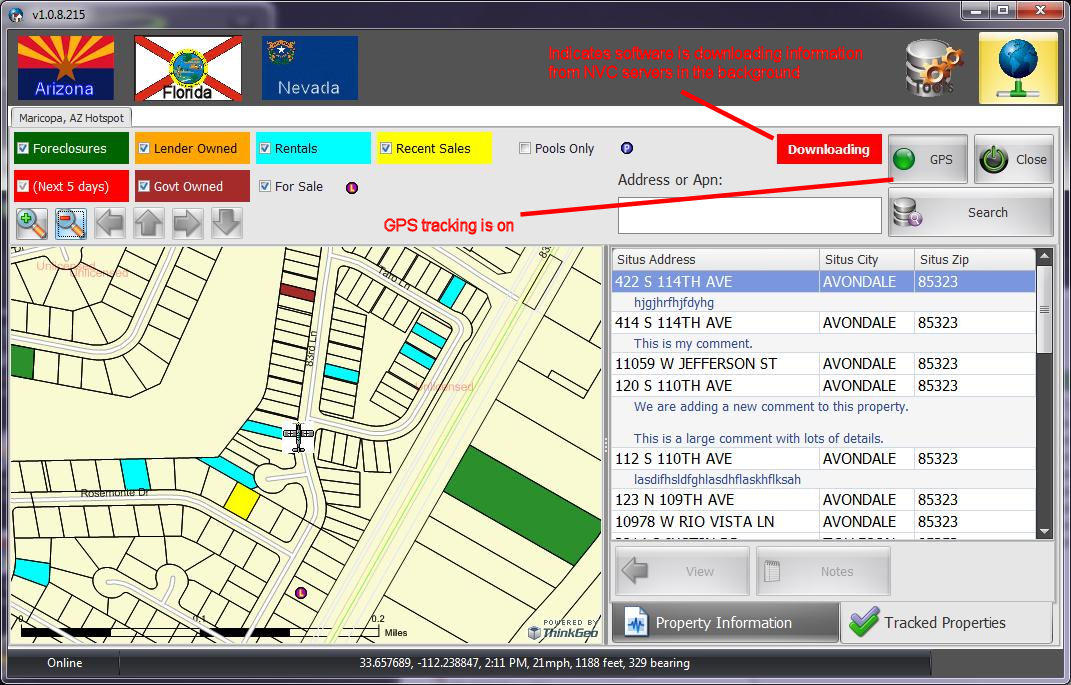The width and height of the screenshot is (1071, 685).
Task: Click the View button
Action: 682,571
